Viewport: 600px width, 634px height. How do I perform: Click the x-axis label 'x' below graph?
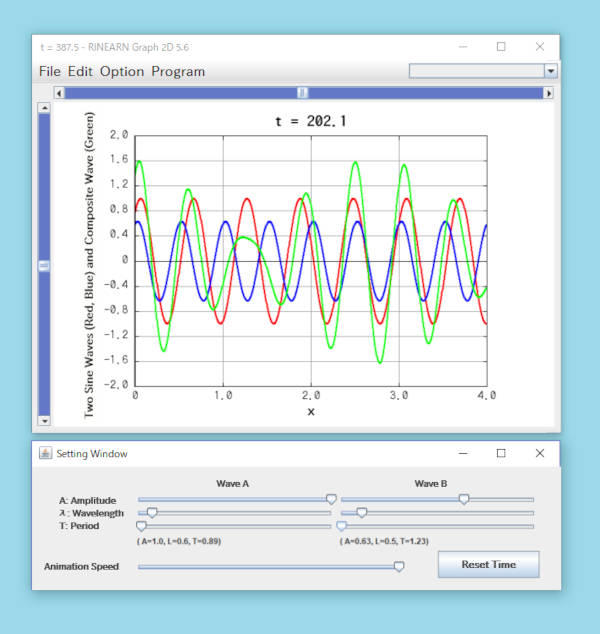pyautogui.click(x=311, y=412)
